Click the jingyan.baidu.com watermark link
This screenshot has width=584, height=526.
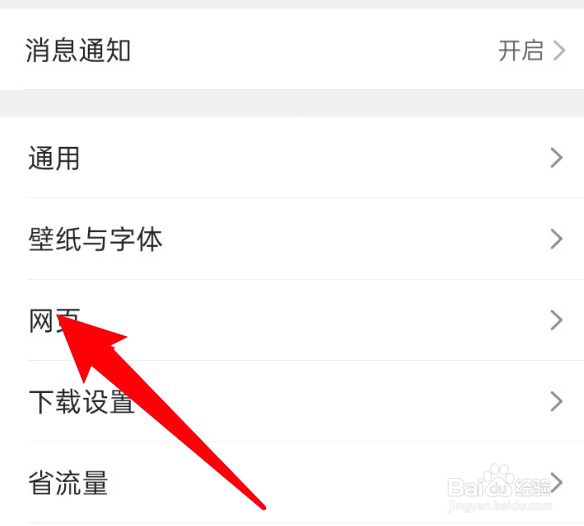pos(499,506)
